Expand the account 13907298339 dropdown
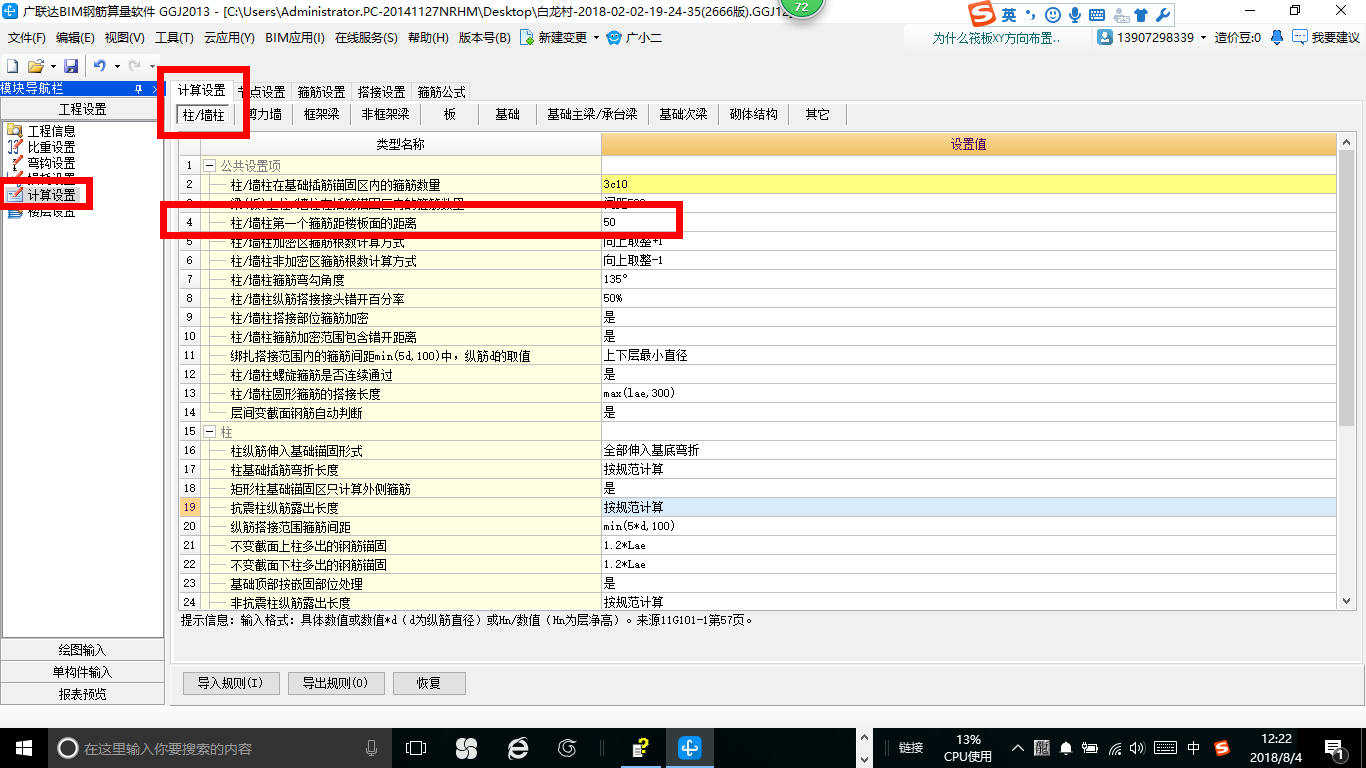This screenshot has height=768, width=1366. pos(1202,38)
